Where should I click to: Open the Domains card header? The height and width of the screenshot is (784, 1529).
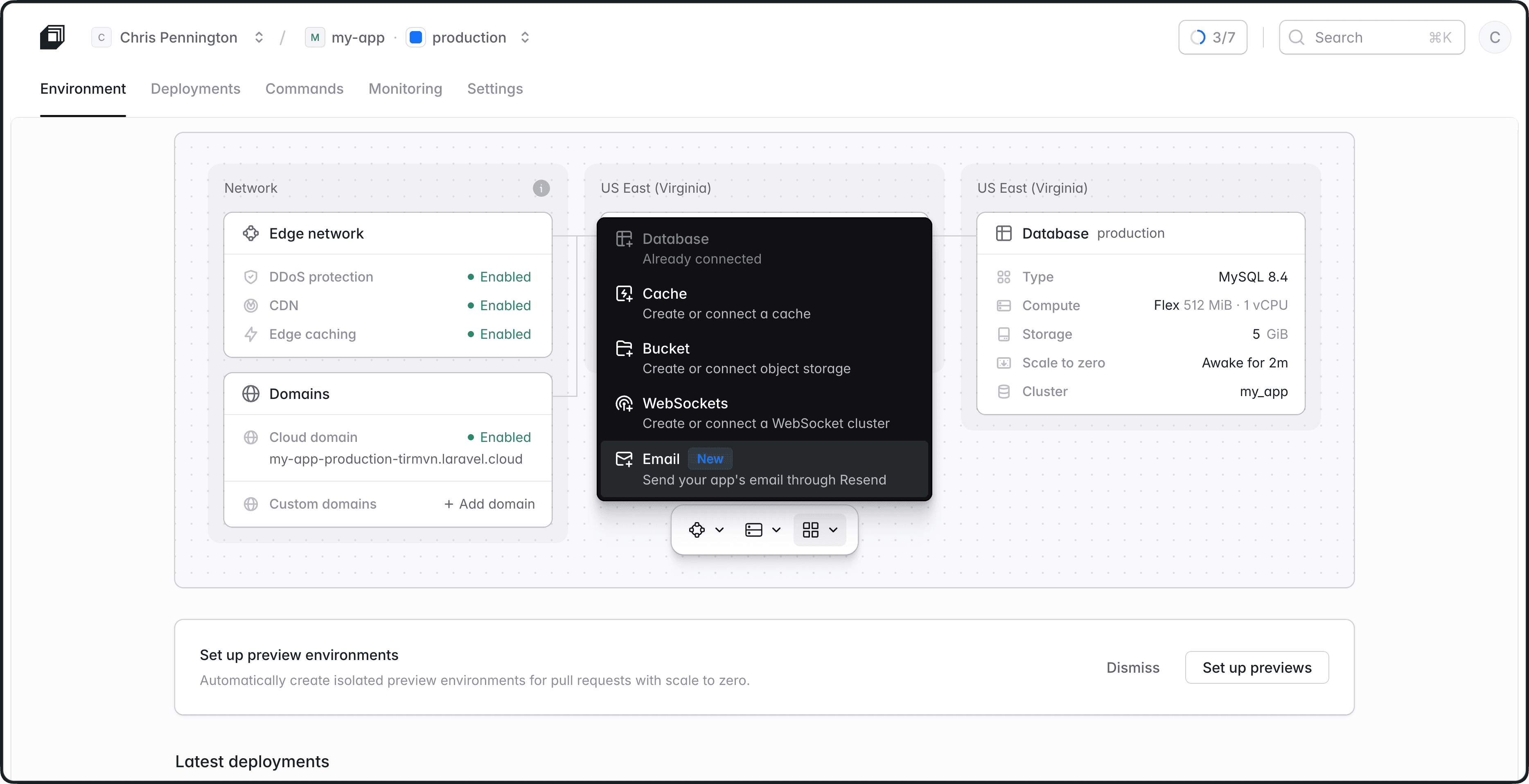pos(388,394)
